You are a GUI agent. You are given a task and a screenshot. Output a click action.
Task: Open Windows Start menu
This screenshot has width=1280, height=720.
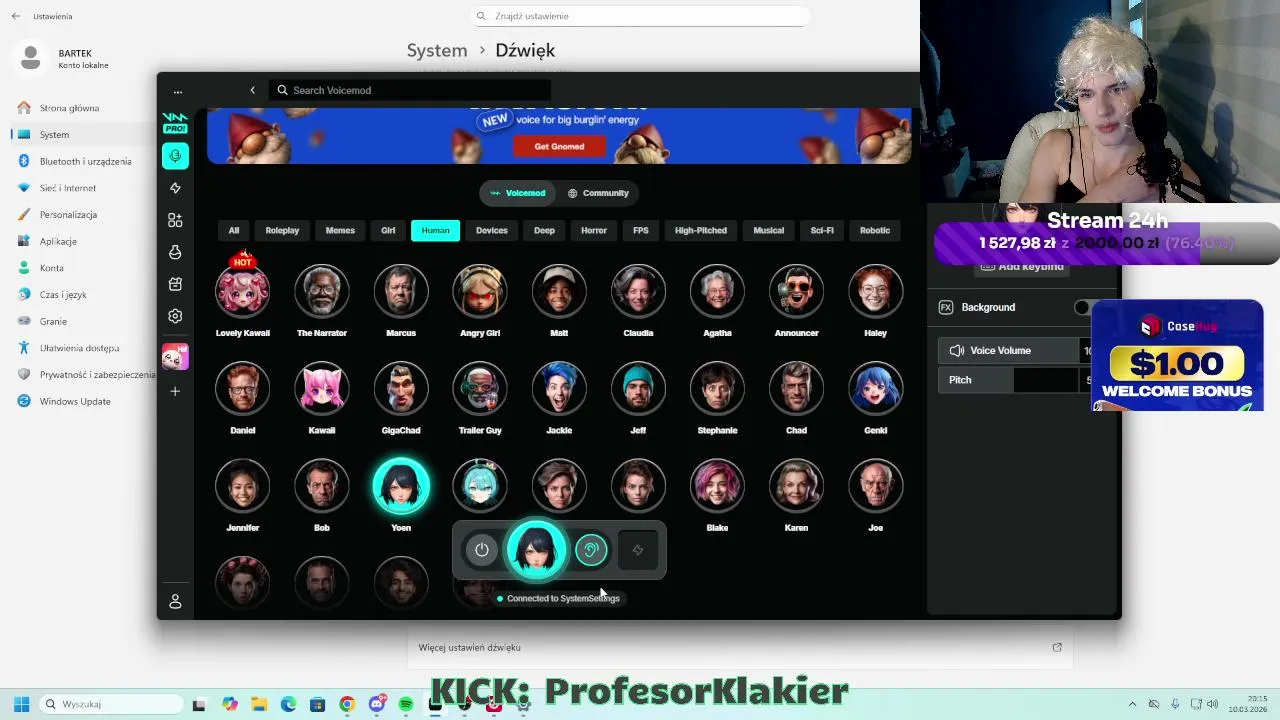tap(21, 704)
